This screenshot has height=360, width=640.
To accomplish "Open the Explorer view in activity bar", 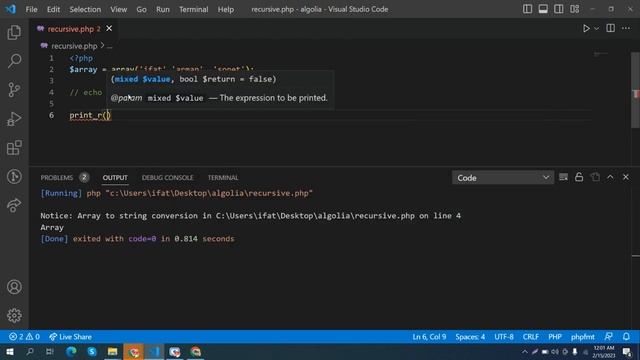I will [14, 32].
